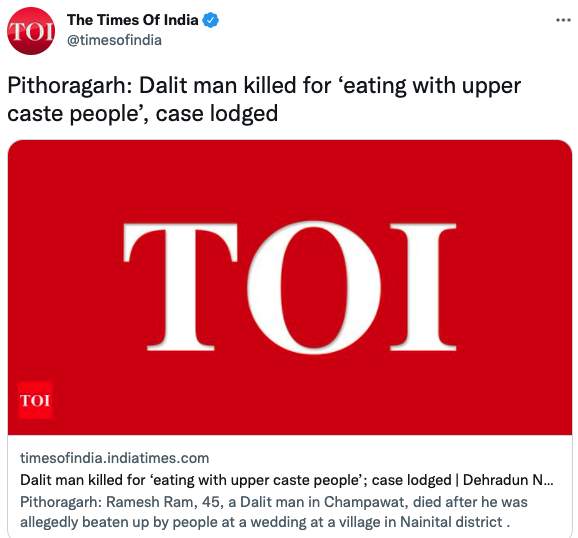Open the timesofindia.indiatimes.com domain link
This screenshot has height=538, width=578.
point(115,458)
